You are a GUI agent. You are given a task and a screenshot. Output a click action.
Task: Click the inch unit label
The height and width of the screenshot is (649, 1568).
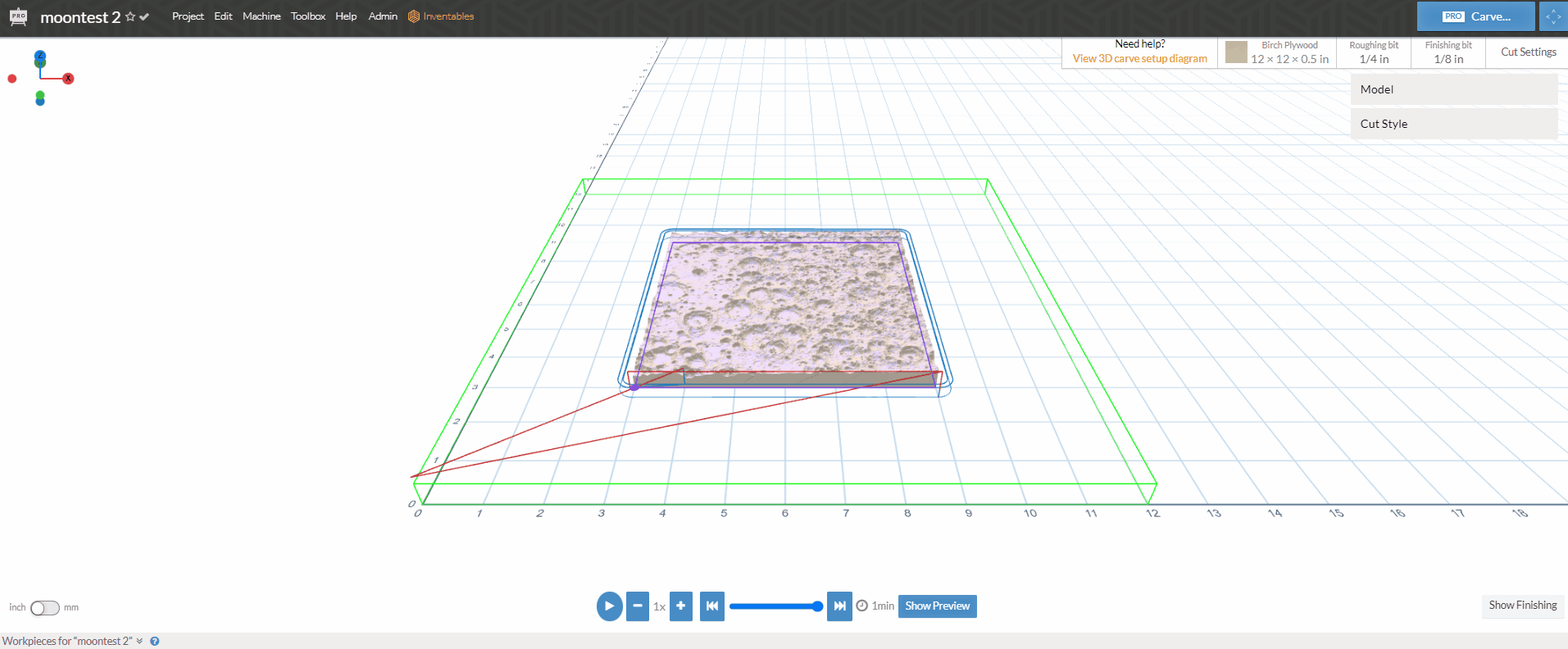point(17,608)
